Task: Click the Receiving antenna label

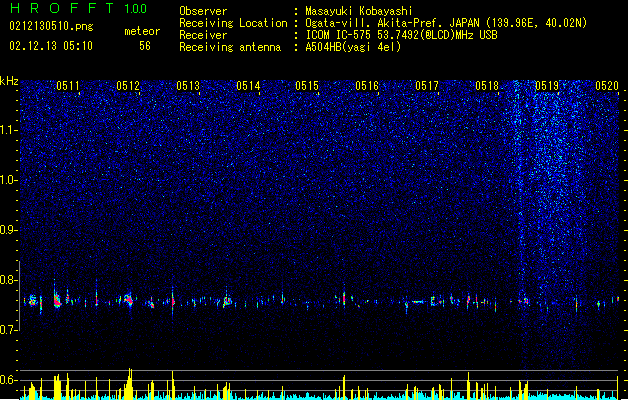Action: tap(230, 47)
